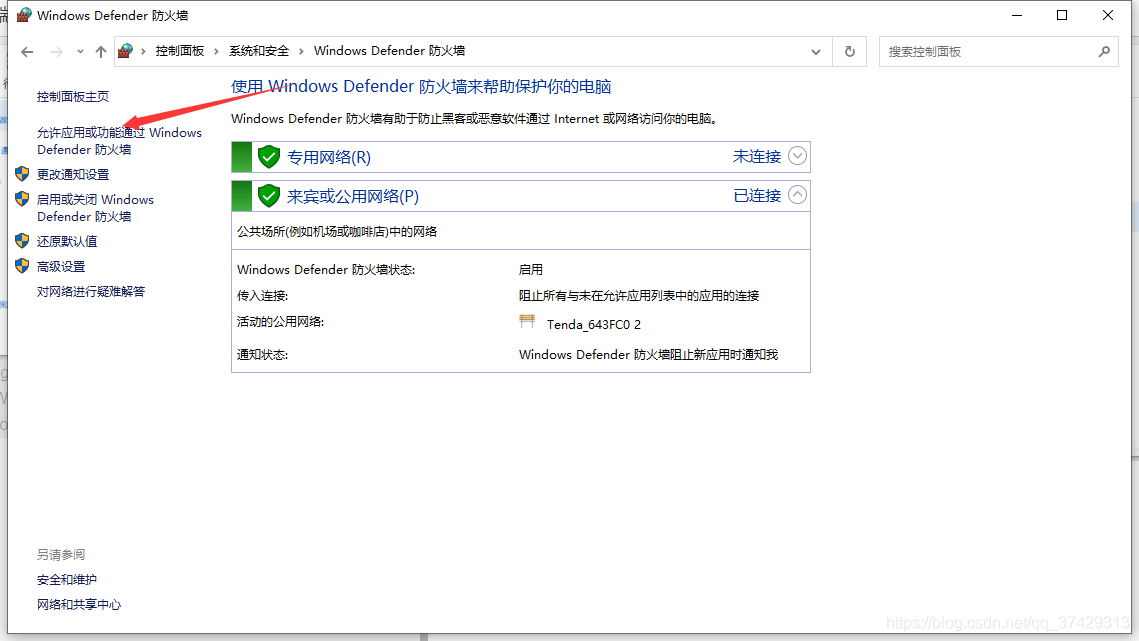Click the forward navigation arrow
The image size is (1139, 641).
(56, 52)
